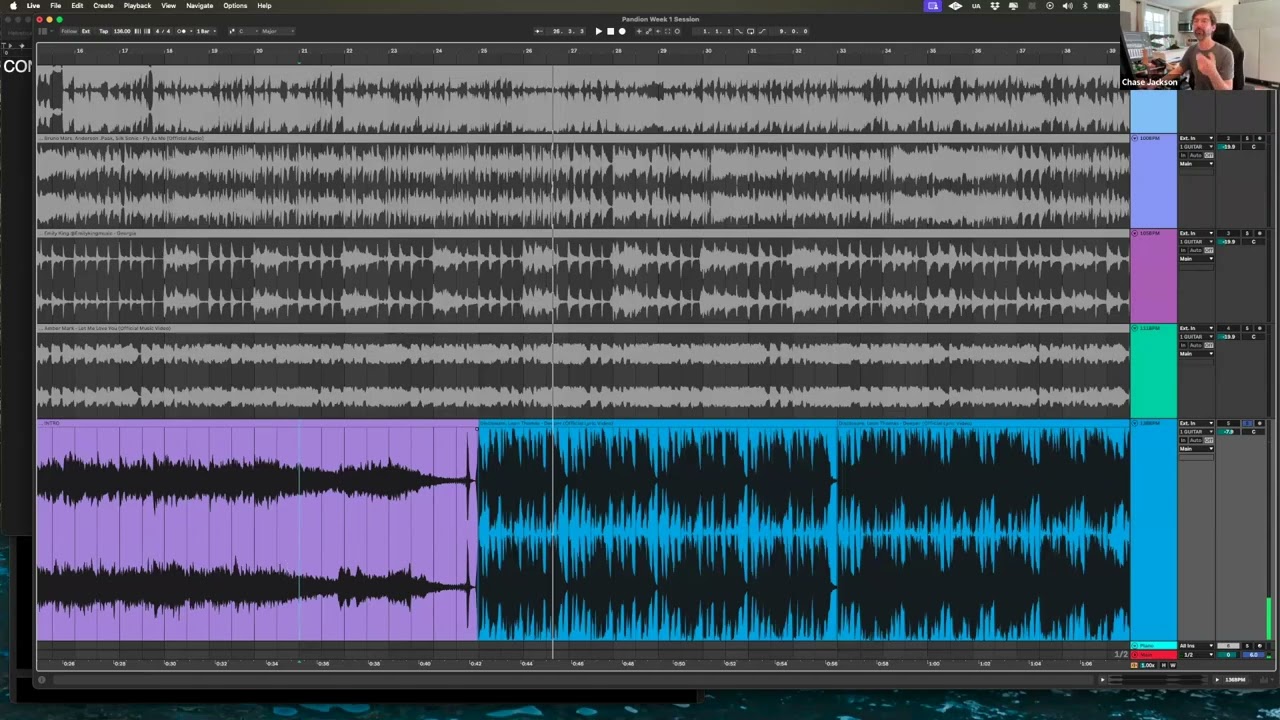Viewport: 1280px width, 720px height.
Task: Open the Live application menu
Action: 33,6
